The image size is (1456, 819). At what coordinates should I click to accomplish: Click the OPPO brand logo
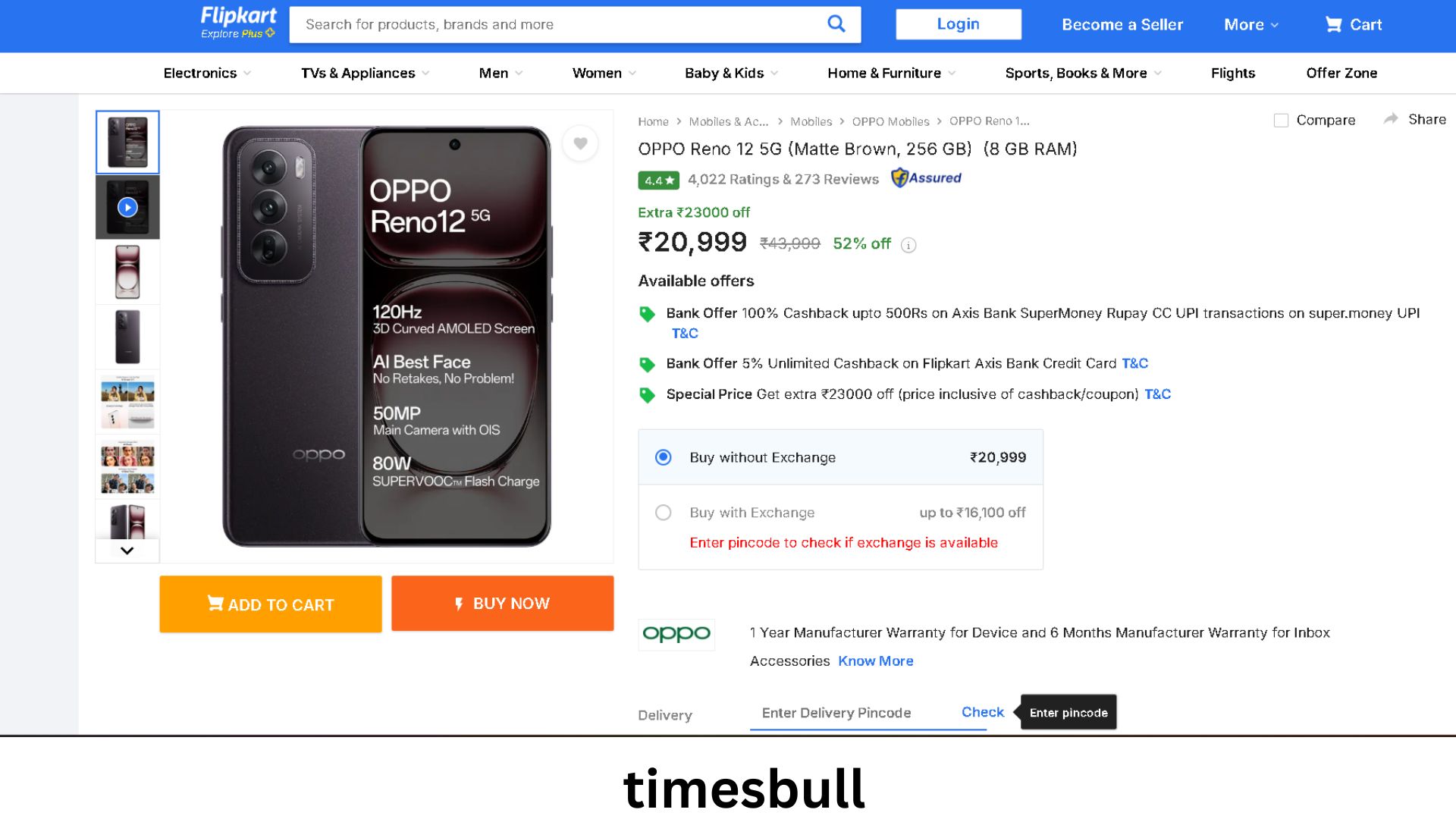tap(676, 633)
